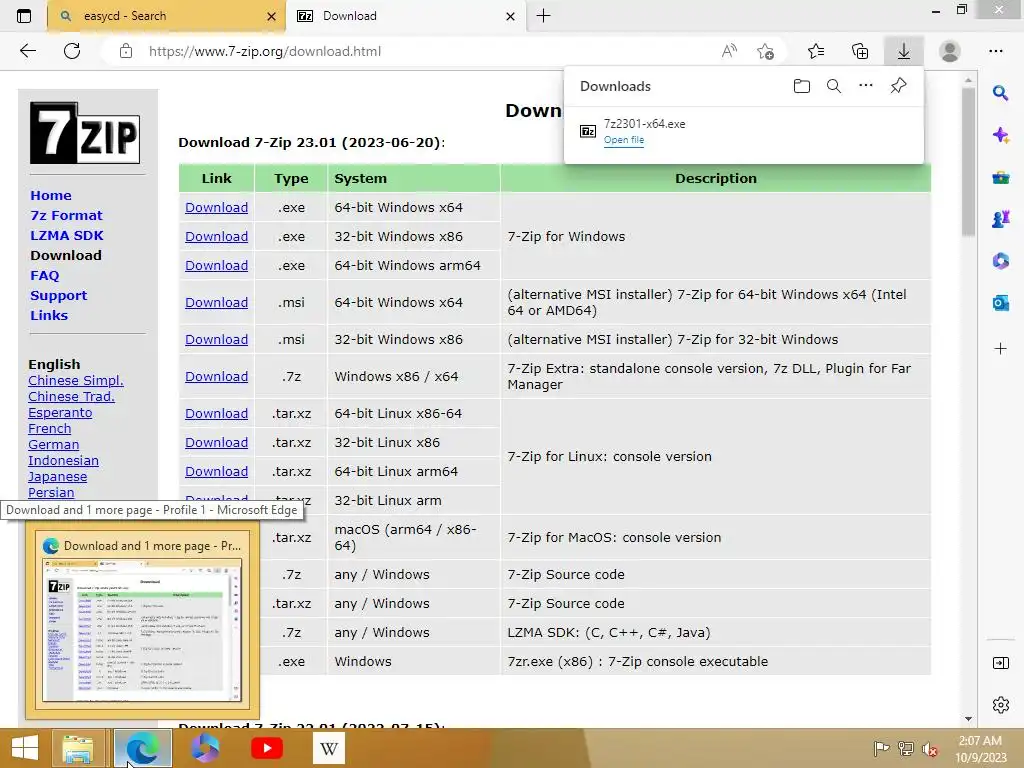Download Windows x86 / x64 .7z extra
This screenshot has height=768, width=1024.
point(216,377)
